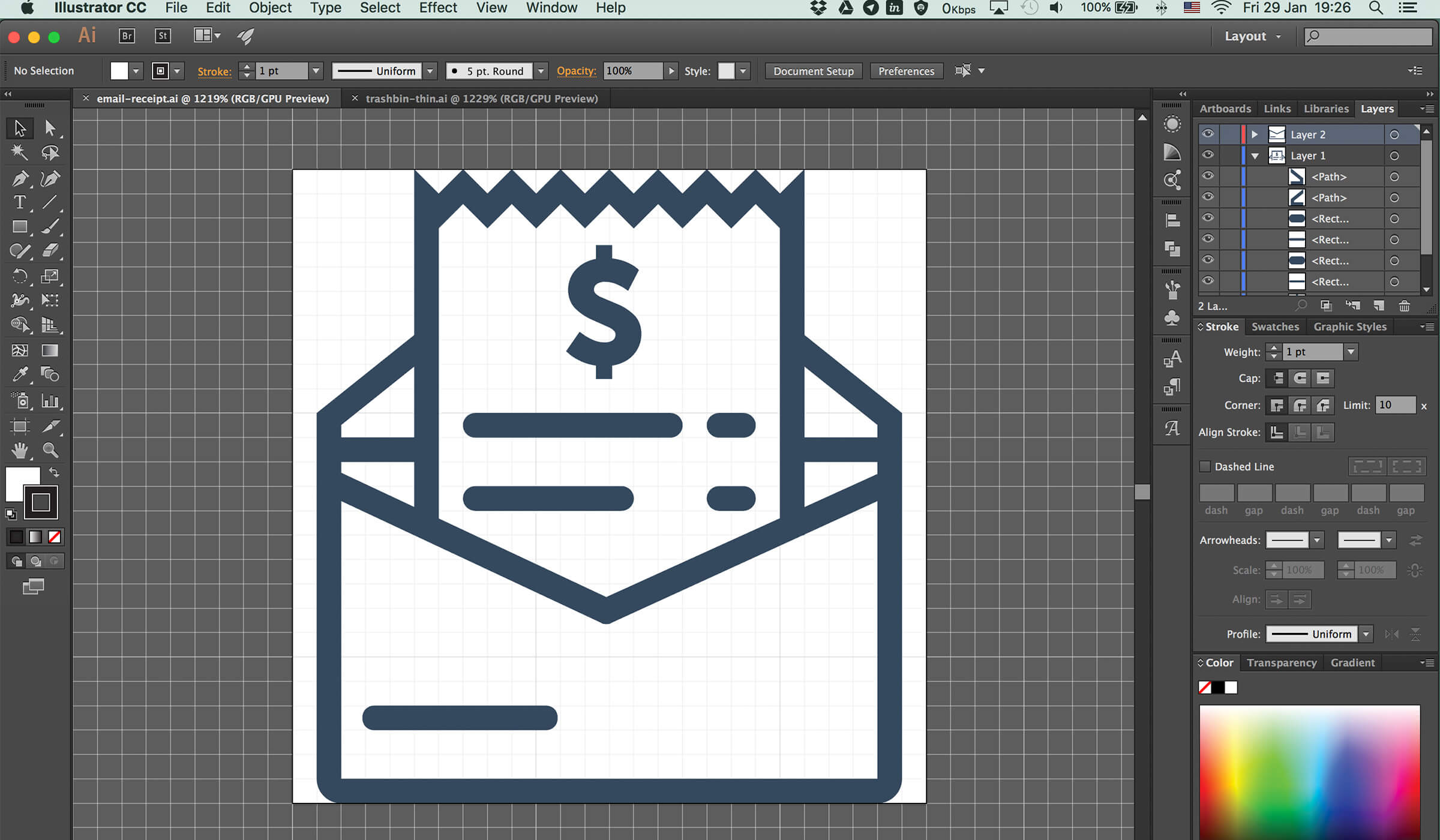Viewport: 1440px width, 840px height.
Task: Select the Paintbrush tool
Action: pos(50,227)
